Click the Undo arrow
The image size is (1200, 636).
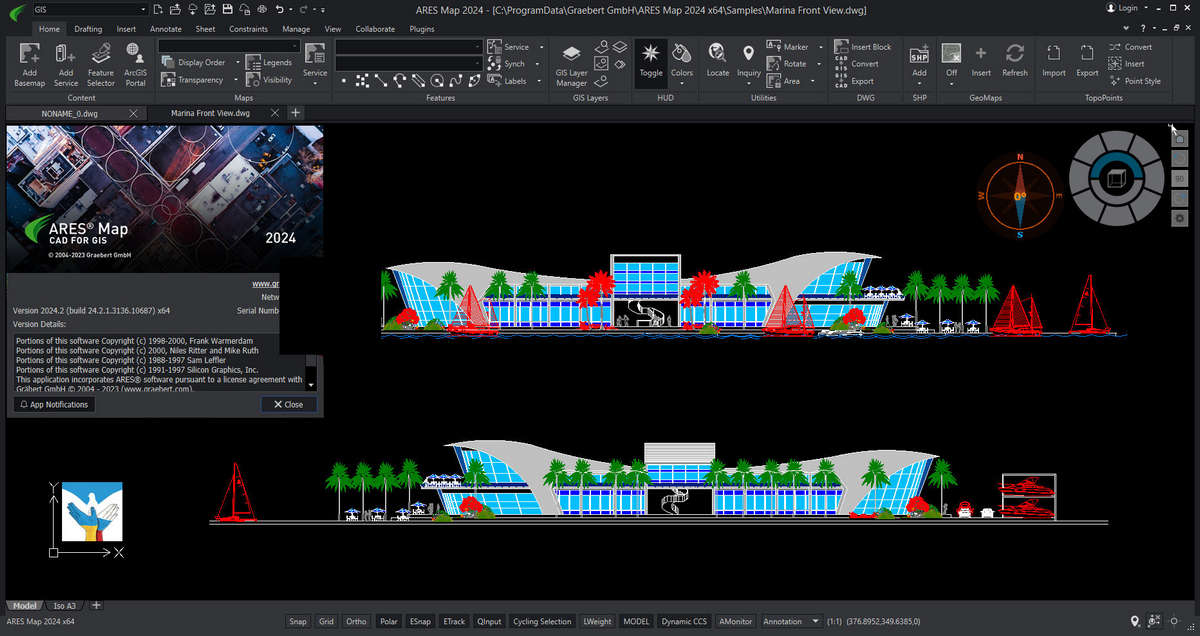(279, 9)
